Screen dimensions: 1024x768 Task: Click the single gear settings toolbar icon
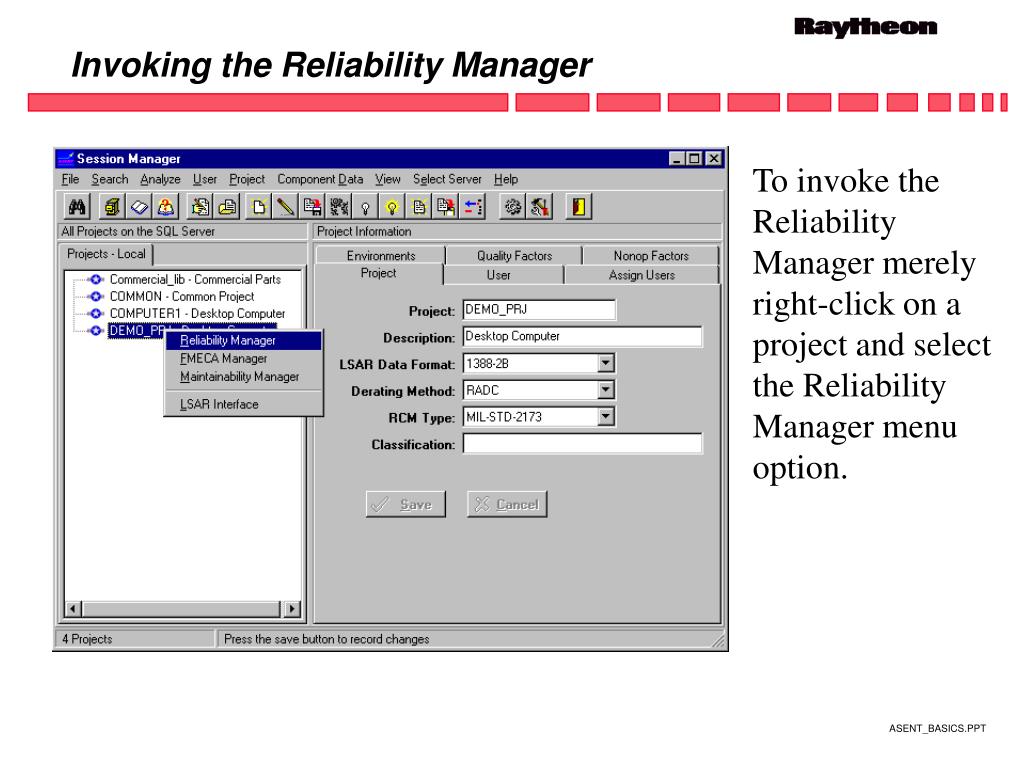[513, 207]
